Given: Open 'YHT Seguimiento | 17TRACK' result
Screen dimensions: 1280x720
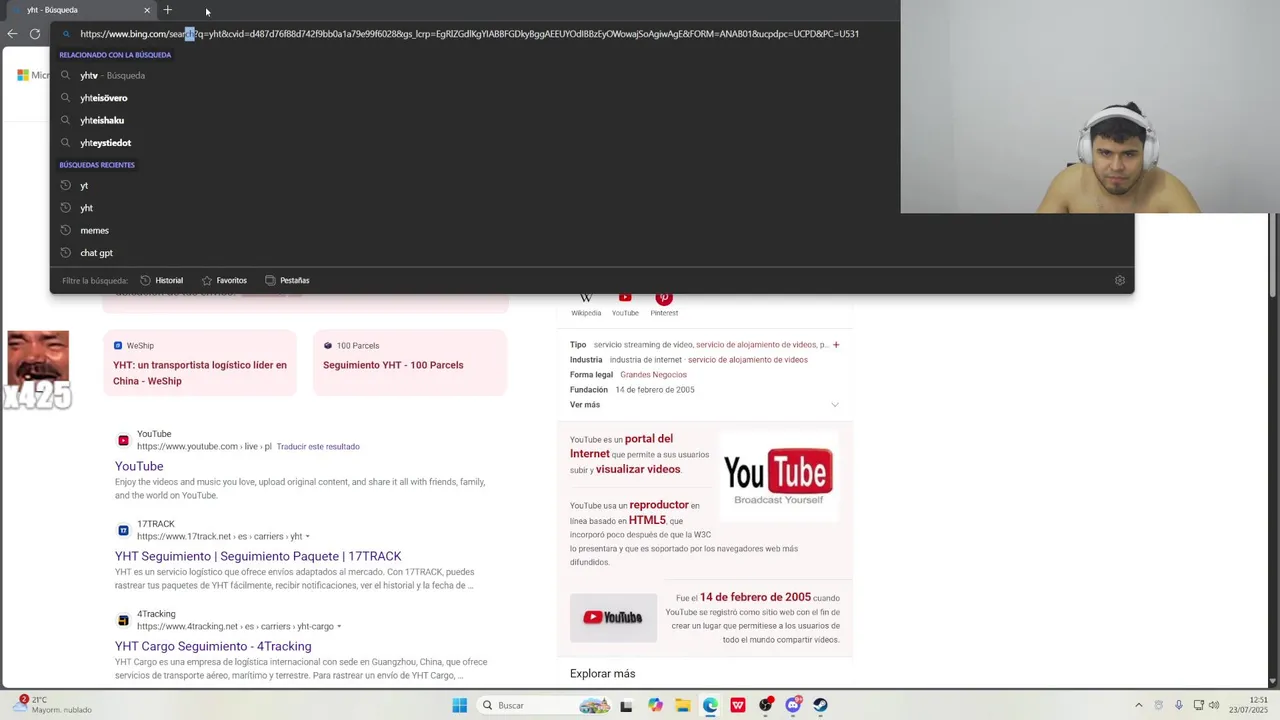Looking at the screenshot, I should (258, 556).
